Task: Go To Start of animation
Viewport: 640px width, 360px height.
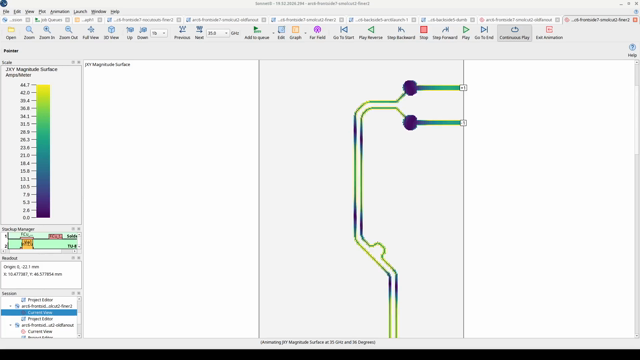Action: 344,33
